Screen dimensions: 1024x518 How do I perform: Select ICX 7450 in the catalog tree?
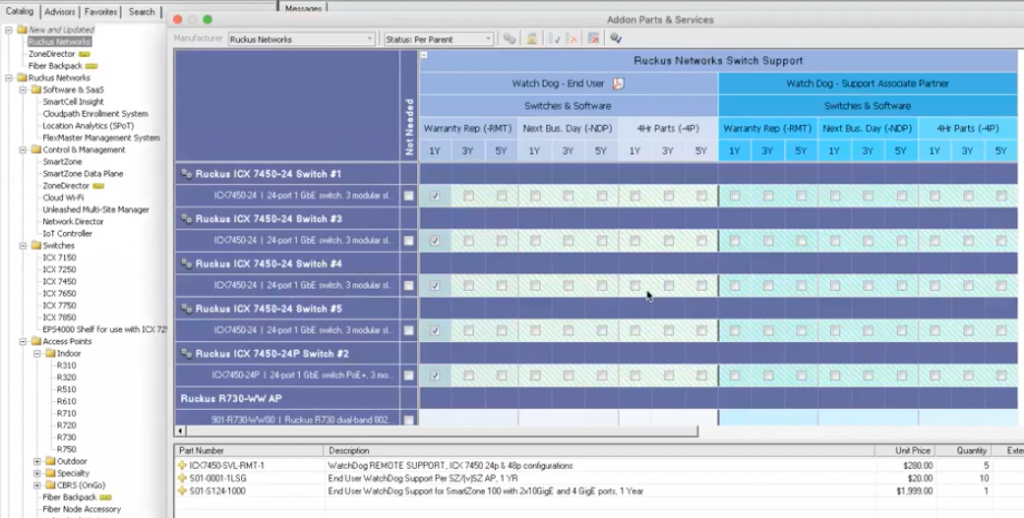(59, 282)
